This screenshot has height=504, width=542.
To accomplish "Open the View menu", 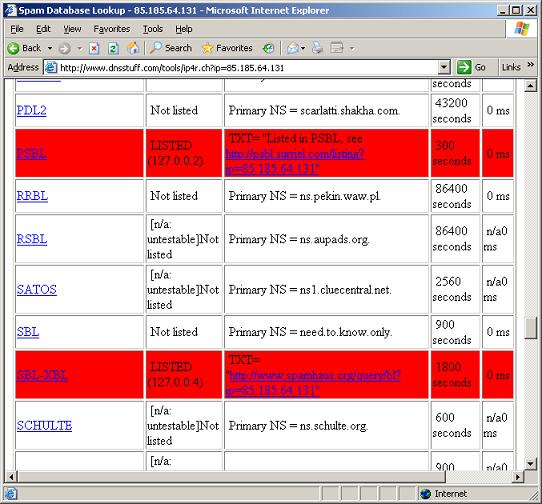I will (72, 29).
